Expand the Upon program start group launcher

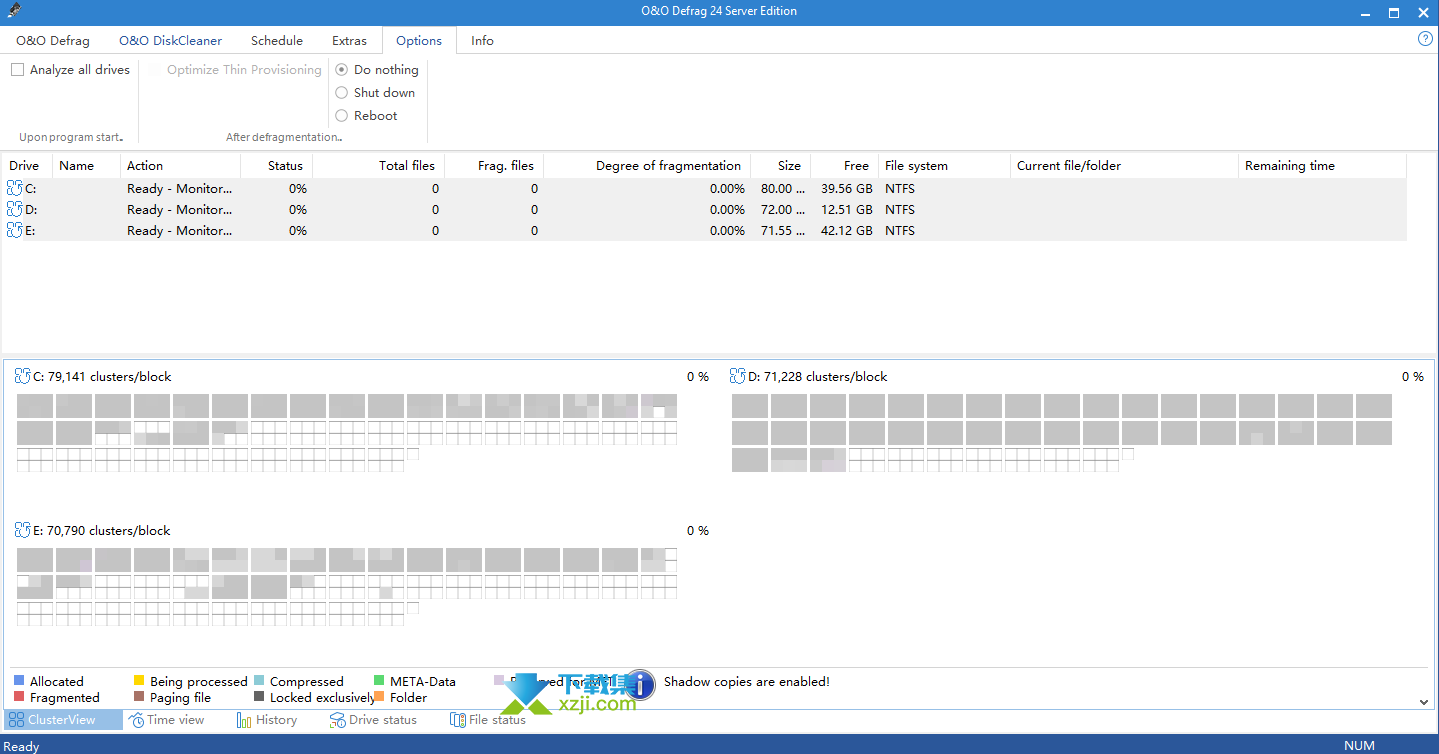coord(122,139)
